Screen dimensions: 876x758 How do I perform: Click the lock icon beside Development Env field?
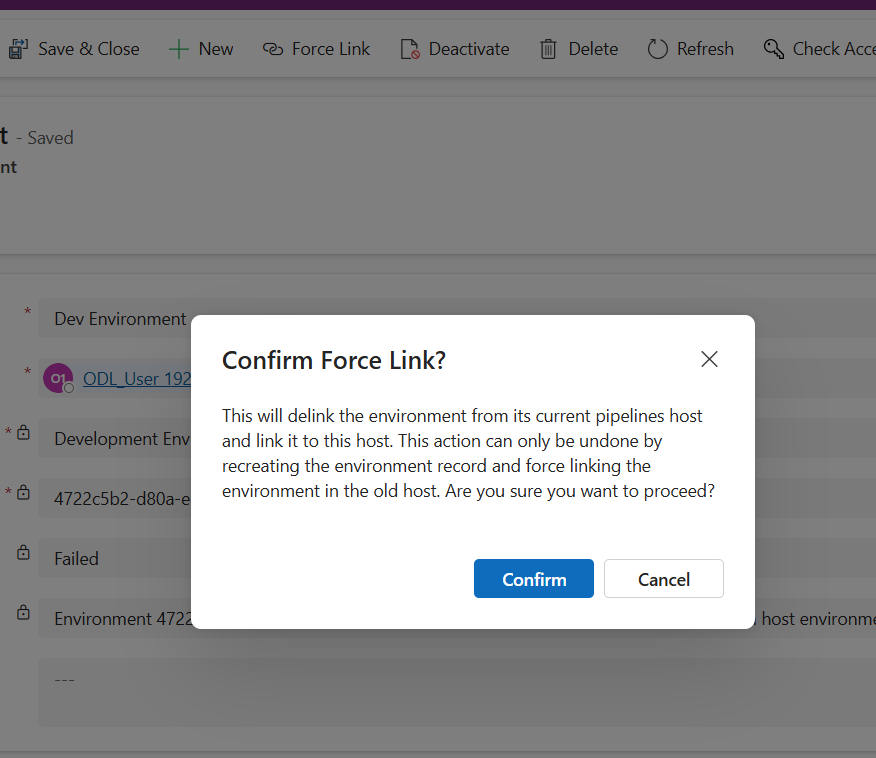(23, 433)
